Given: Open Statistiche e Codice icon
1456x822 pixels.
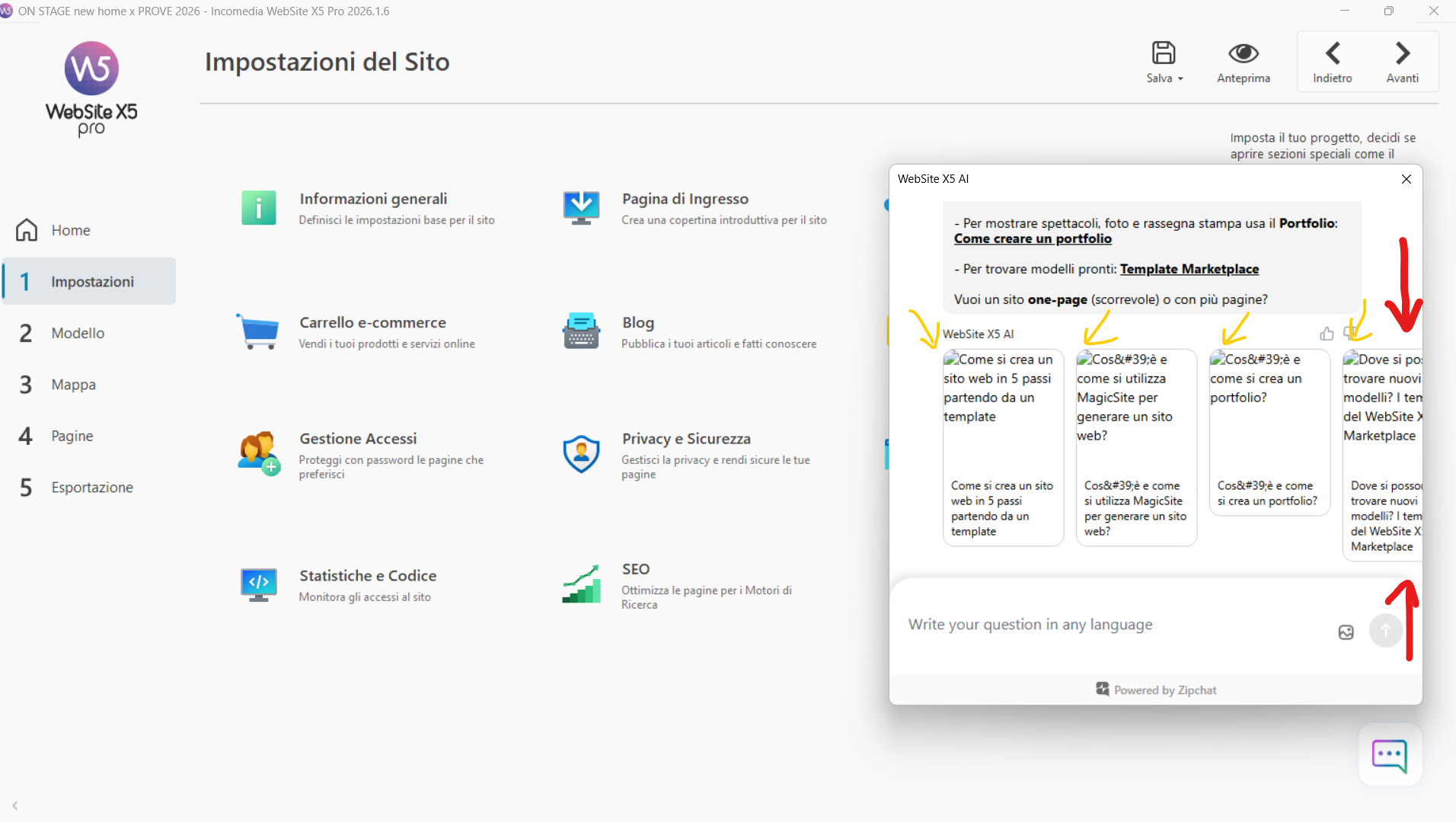Looking at the screenshot, I should click(x=259, y=584).
